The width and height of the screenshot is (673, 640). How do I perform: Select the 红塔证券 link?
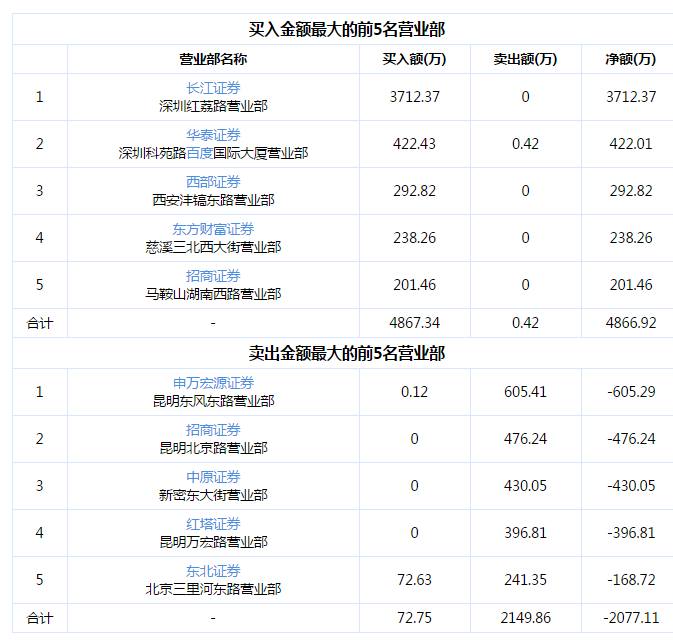pyautogui.click(x=213, y=524)
